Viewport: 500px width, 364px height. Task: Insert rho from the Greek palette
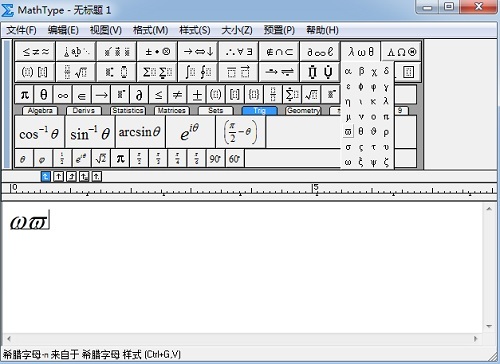(386, 132)
